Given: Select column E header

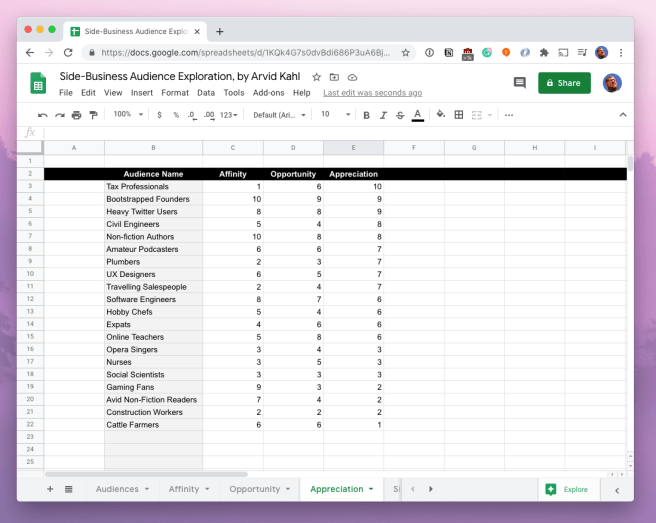Looking at the screenshot, I should tap(354, 148).
